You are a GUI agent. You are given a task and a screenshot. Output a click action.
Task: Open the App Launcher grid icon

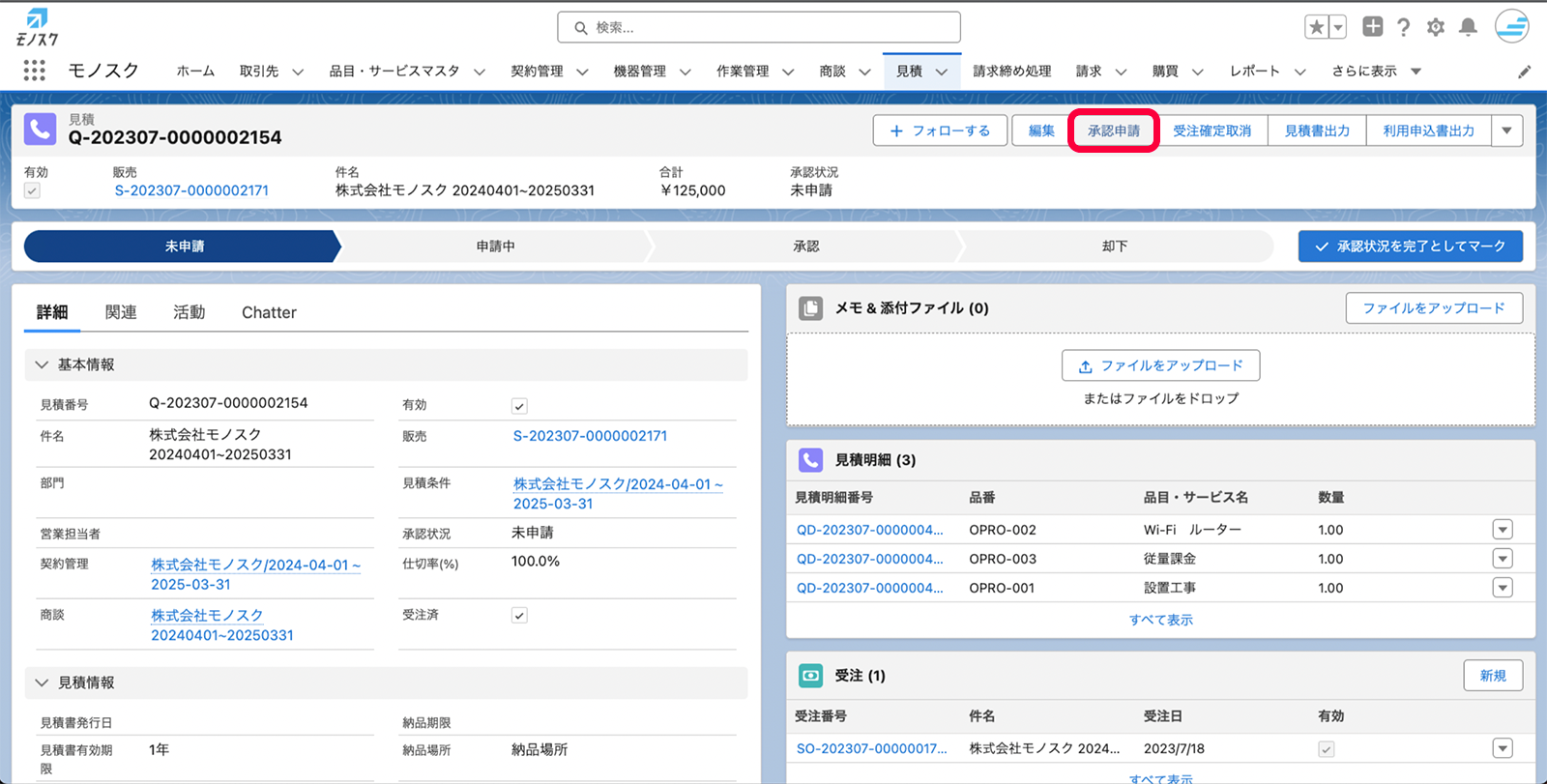pos(34,71)
